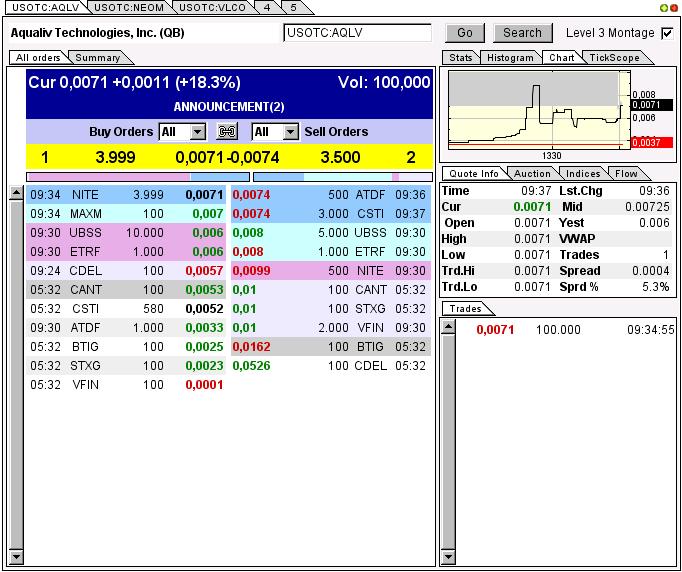Toggle the Level 3 Montage checkbox
This screenshot has width=682, height=572.
pos(667,33)
